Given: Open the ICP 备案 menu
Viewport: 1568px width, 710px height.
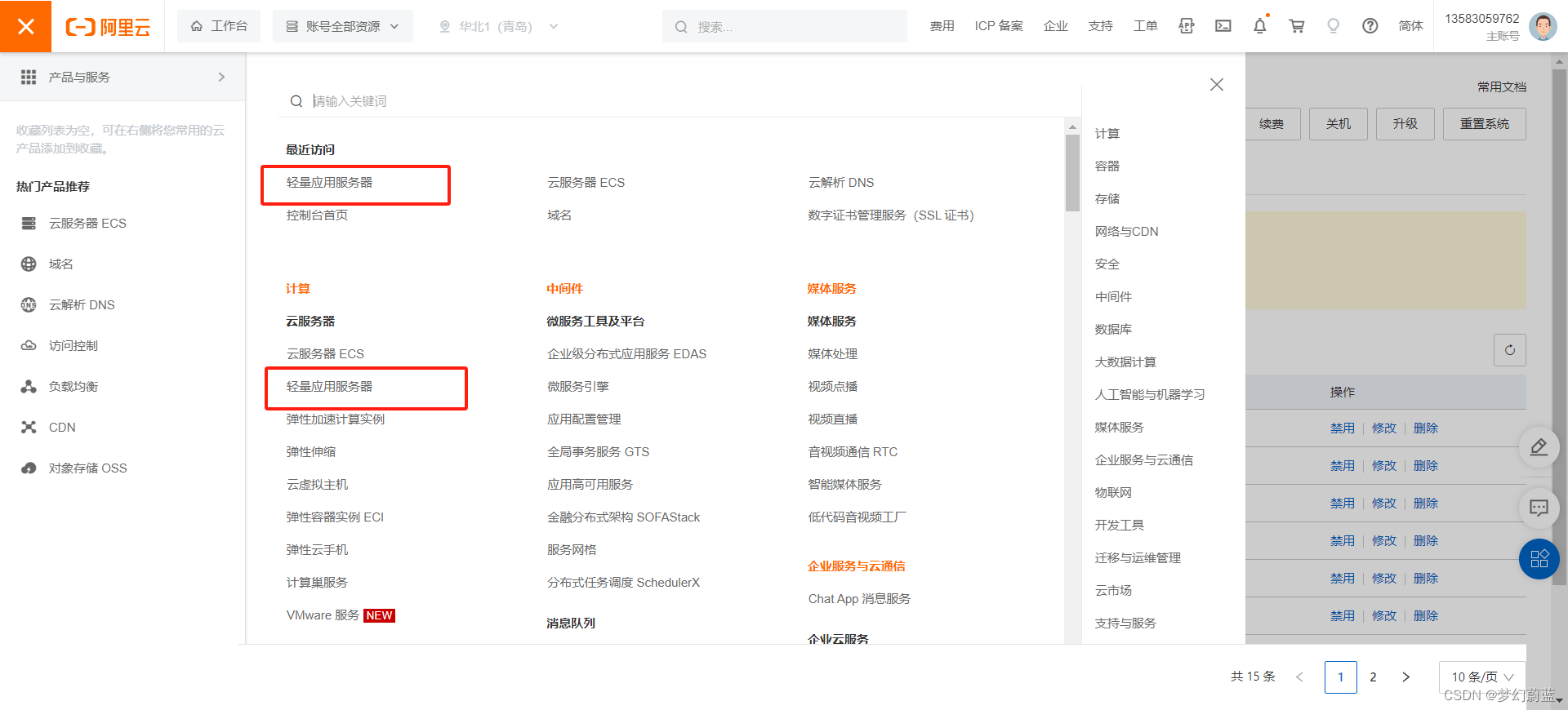Looking at the screenshot, I should point(999,26).
